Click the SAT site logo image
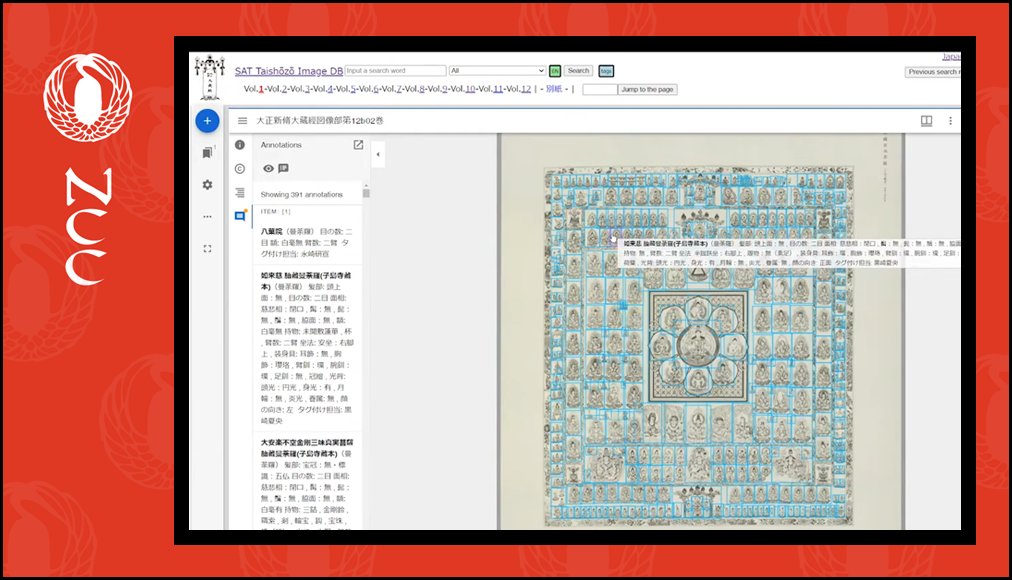This screenshot has width=1012, height=580. click(x=210, y=78)
